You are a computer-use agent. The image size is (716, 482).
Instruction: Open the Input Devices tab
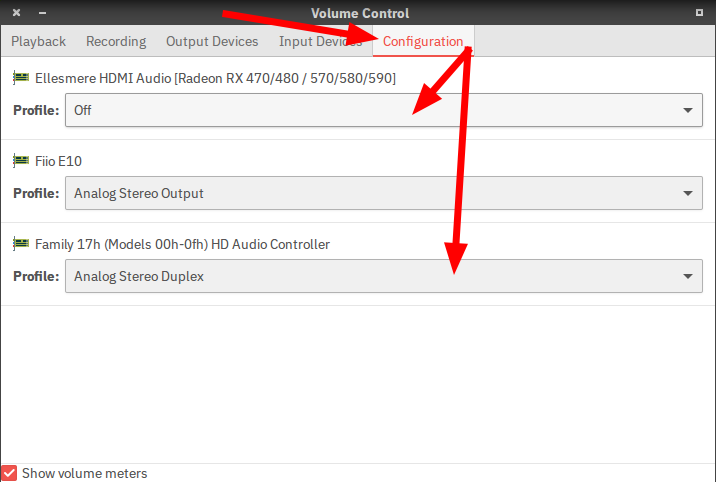(321, 42)
